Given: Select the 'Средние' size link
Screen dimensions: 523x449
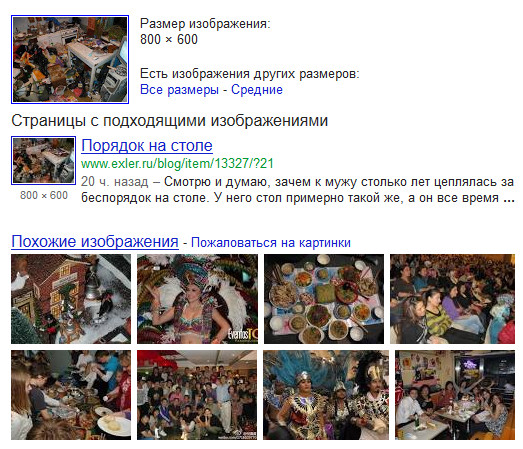Looking at the screenshot, I should [x=257, y=90].
